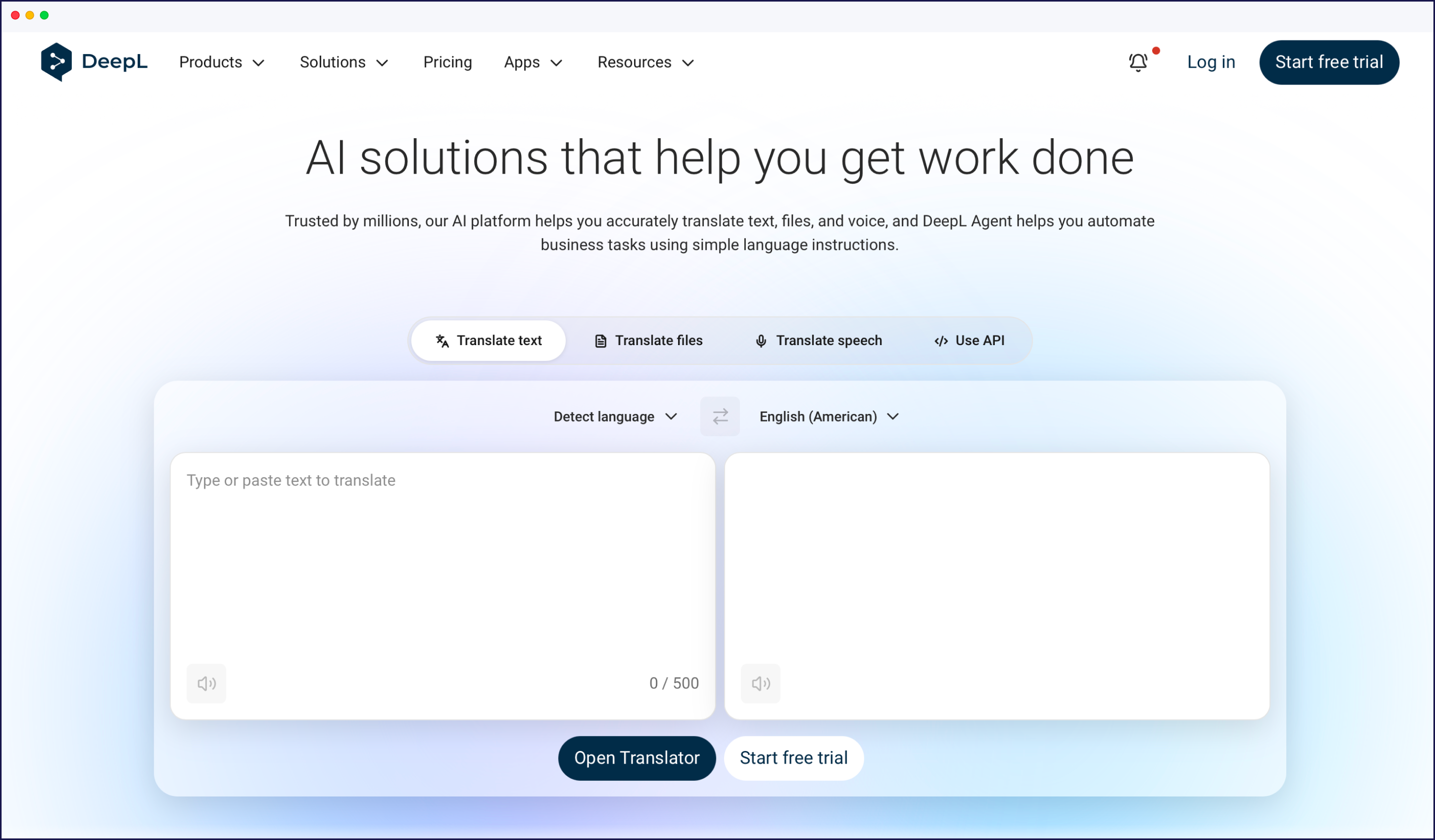Switch to the Translate speech tab
Image resolution: width=1435 pixels, height=840 pixels.
coord(818,341)
